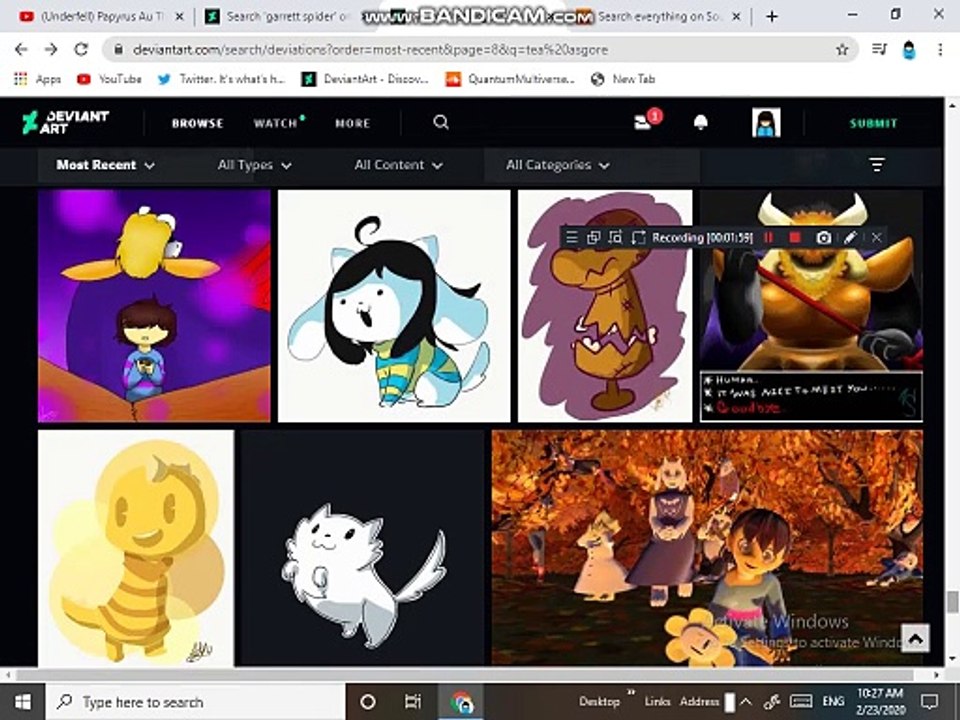Open the Apps bookmarks shortcut
The height and width of the screenshot is (720, 960).
[37, 79]
